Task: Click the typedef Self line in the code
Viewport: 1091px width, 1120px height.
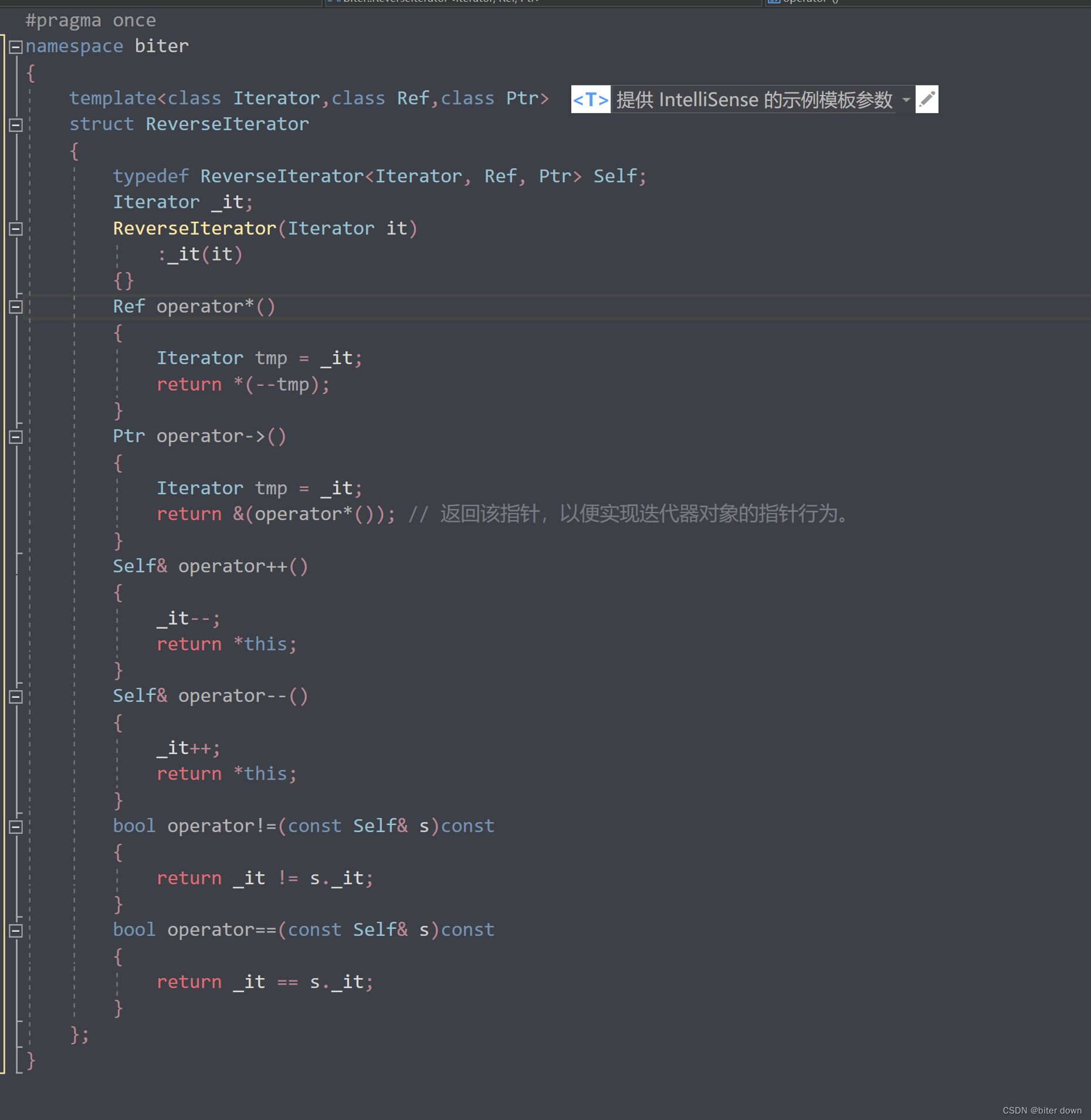Action: [x=380, y=175]
